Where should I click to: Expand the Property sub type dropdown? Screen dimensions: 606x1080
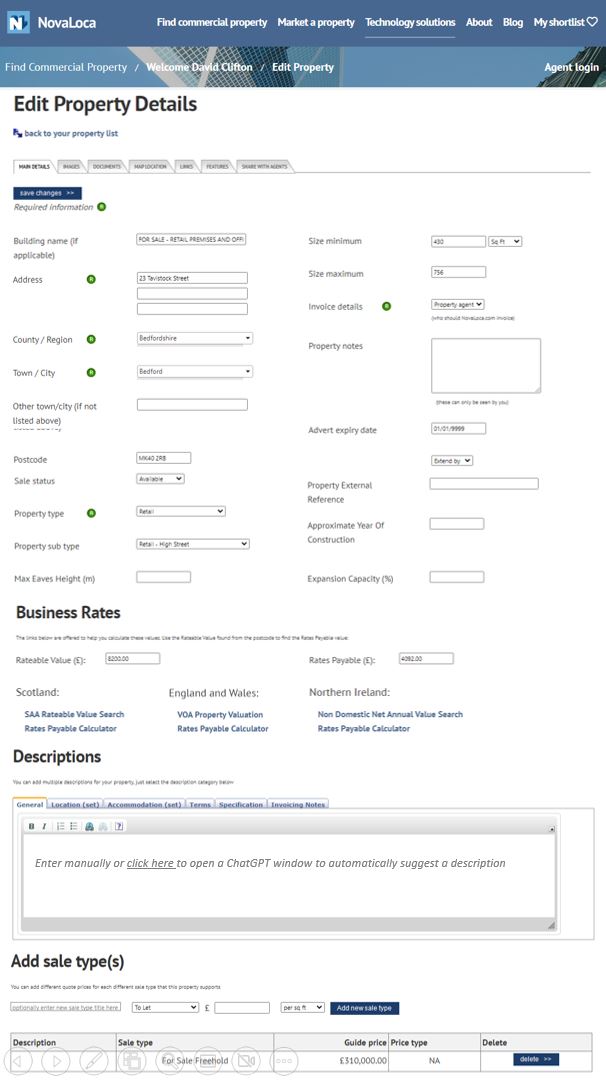click(192, 544)
